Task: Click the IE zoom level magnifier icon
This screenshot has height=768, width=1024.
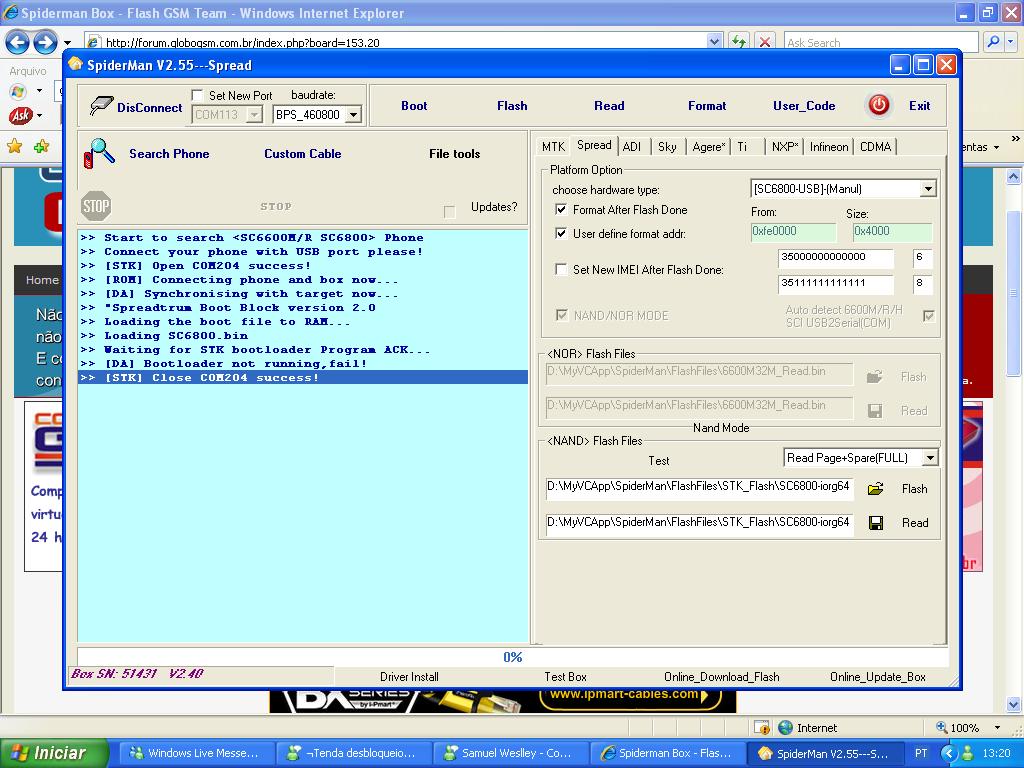Action: pos(942,727)
